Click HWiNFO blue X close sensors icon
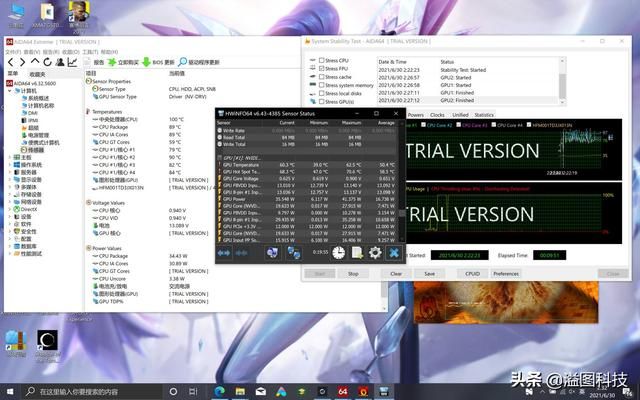The width and height of the screenshot is (640, 400). 394,253
